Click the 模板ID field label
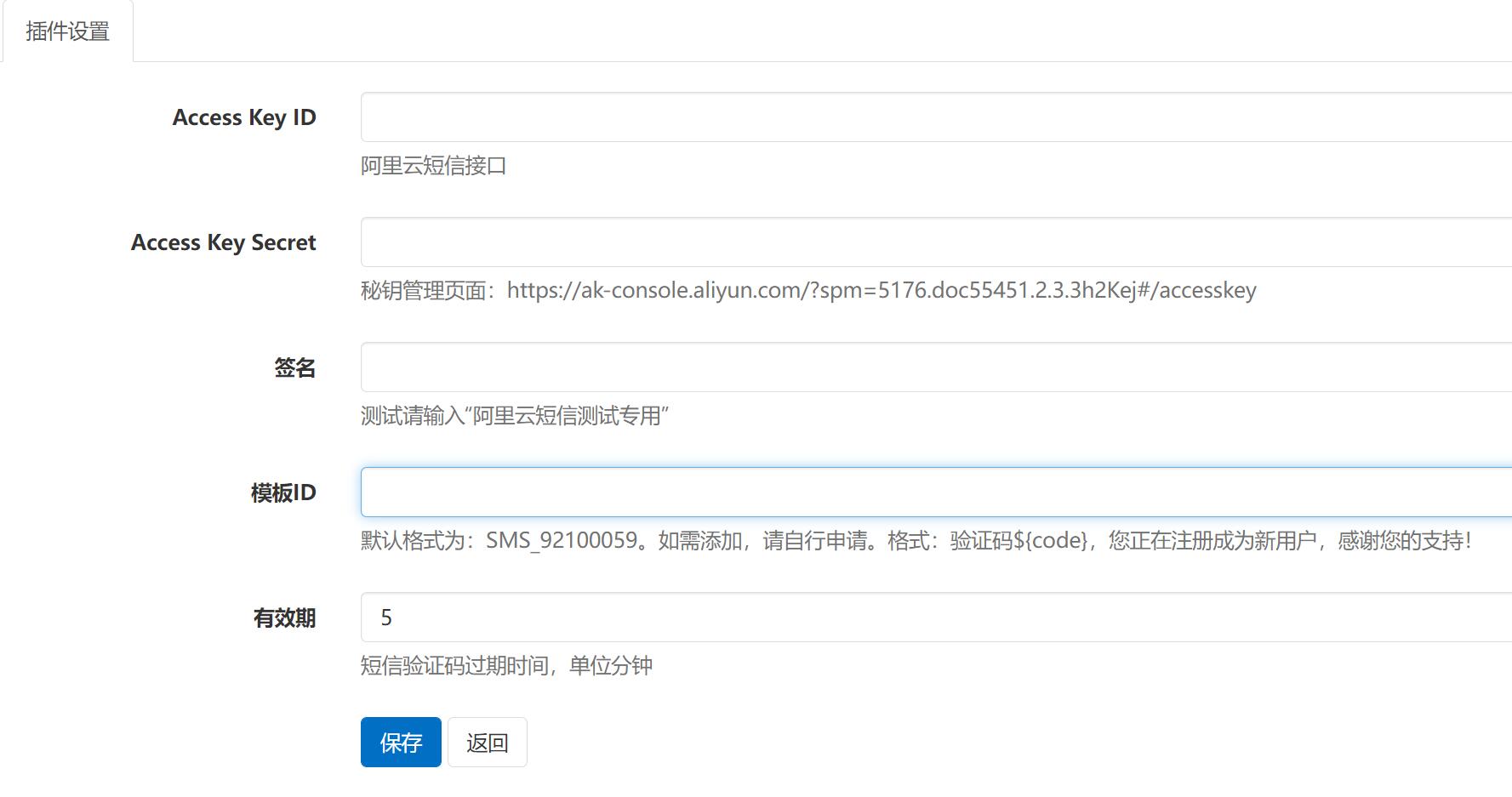The width and height of the screenshot is (1512, 797). coord(283,492)
